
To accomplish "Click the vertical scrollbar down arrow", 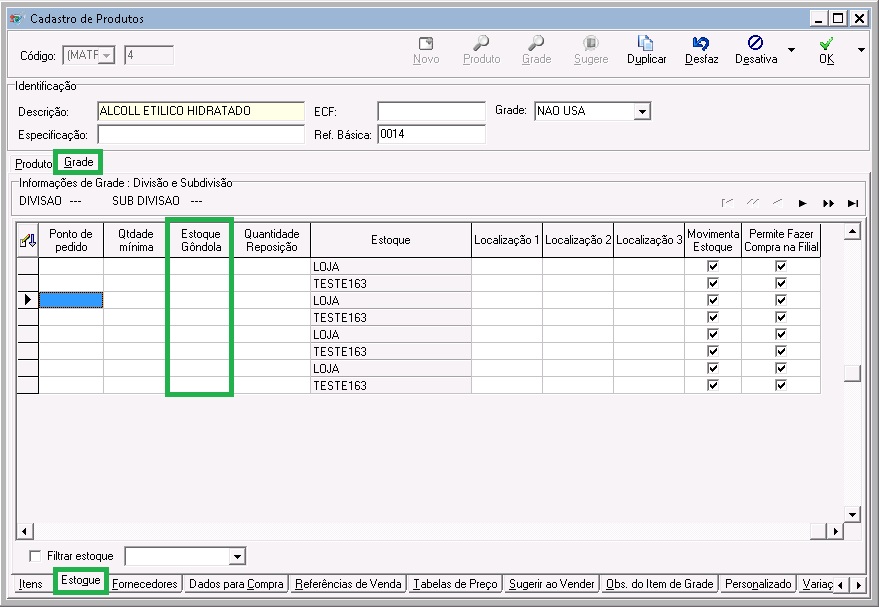I will pyautogui.click(x=852, y=514).
